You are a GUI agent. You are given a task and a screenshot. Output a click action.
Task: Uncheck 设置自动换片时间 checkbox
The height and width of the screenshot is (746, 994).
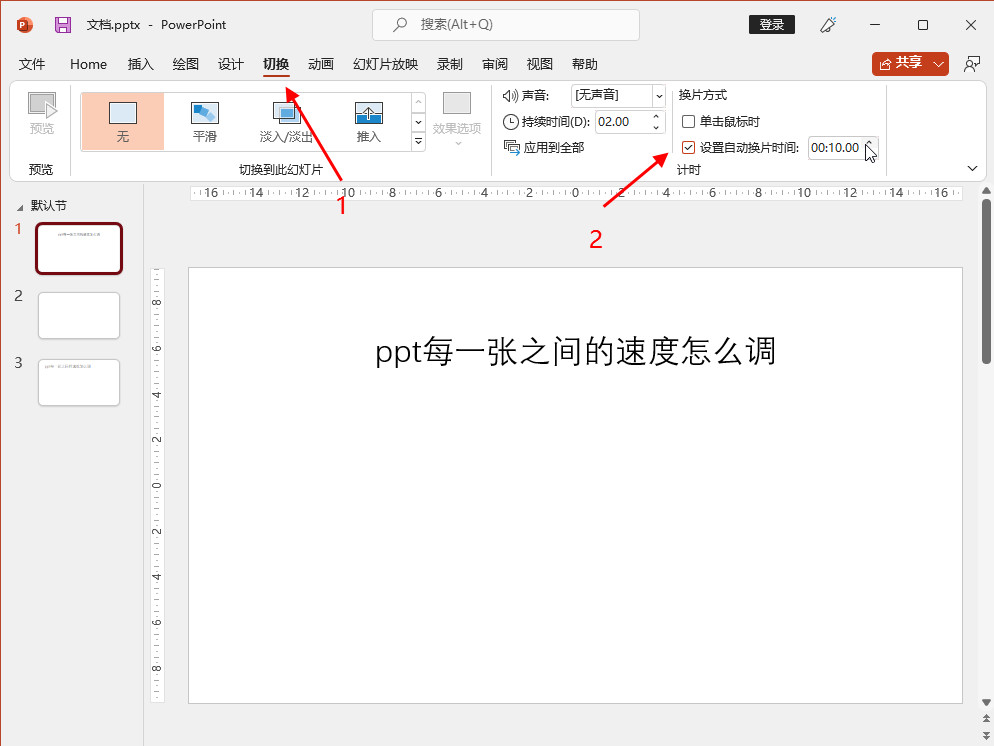click(688, 148)
